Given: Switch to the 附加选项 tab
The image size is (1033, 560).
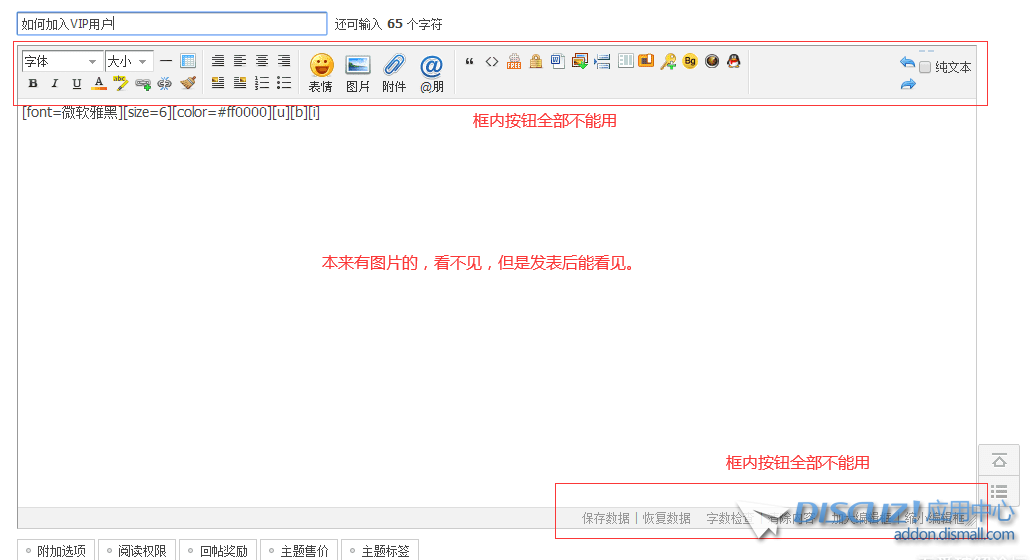Looking at the screenshot, I should (57, 551).
